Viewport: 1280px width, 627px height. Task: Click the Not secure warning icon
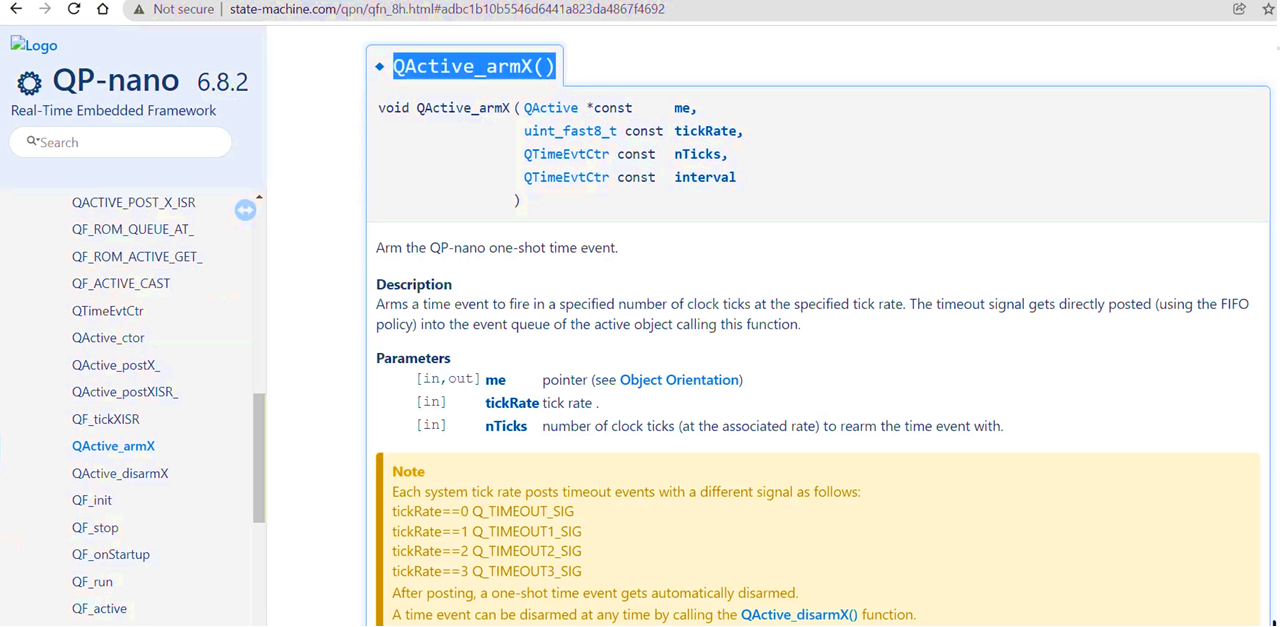coord(139,9)
